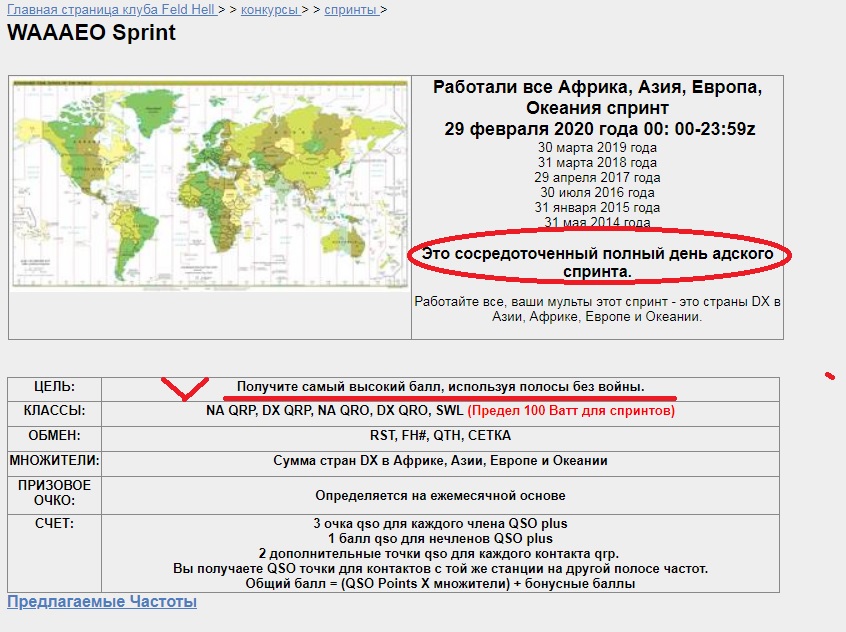The image size is (846, 632).
Task: Click the СЧЕТ row label cell
Action: point(54,523)
